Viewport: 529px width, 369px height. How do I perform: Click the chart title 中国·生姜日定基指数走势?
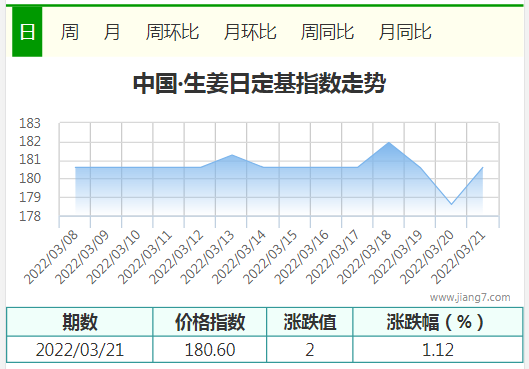coord(259,83)
